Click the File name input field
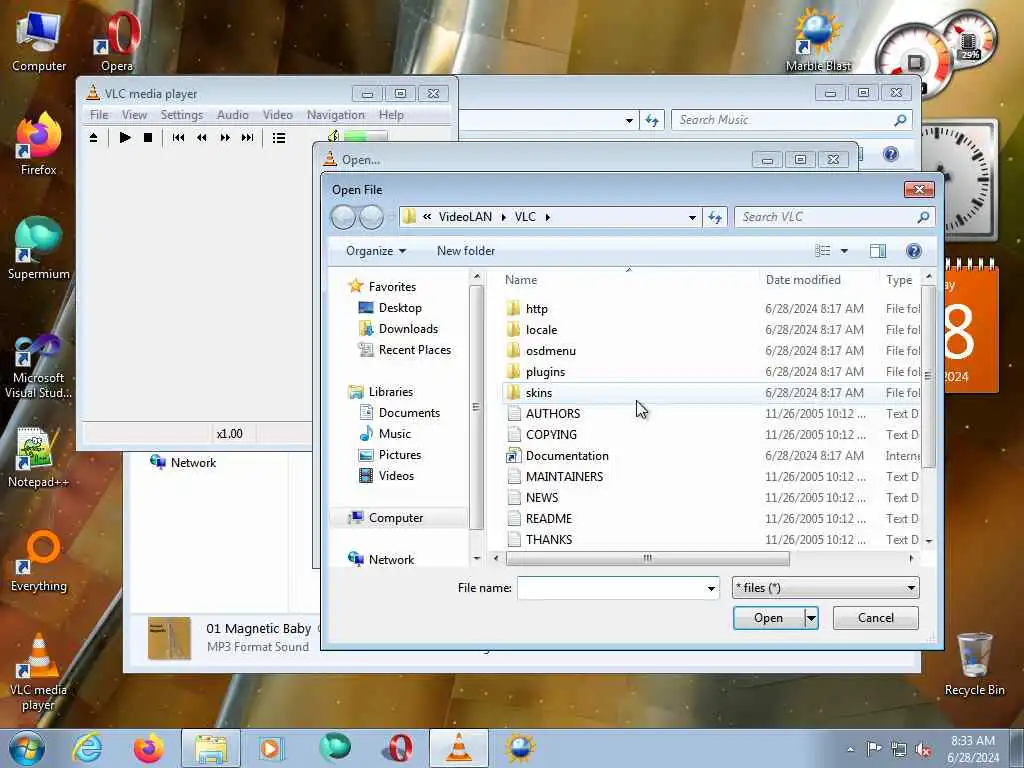Image resolution: width=1024 pixels, height=768 pixels. point(611,588)
